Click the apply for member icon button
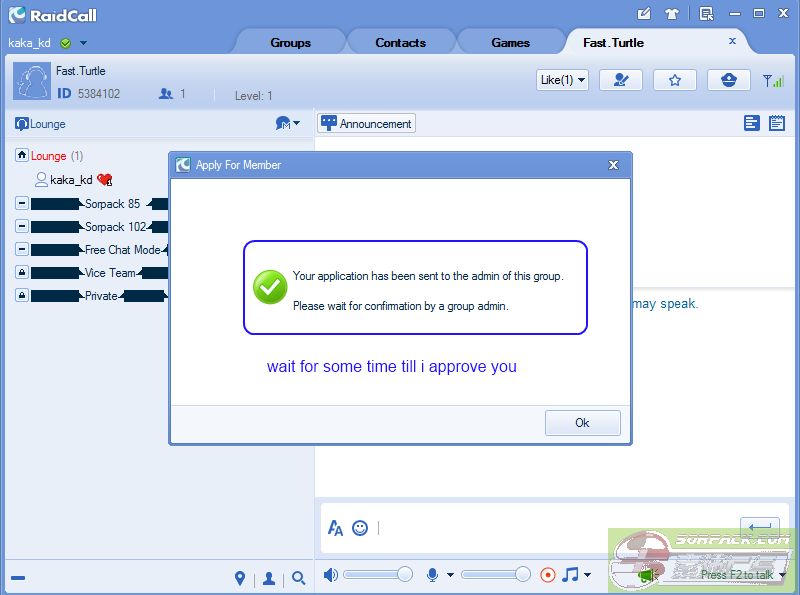Image resolution: width=800 pixels, height=595 pixels. pyautogui.click(x=620, y=80)
